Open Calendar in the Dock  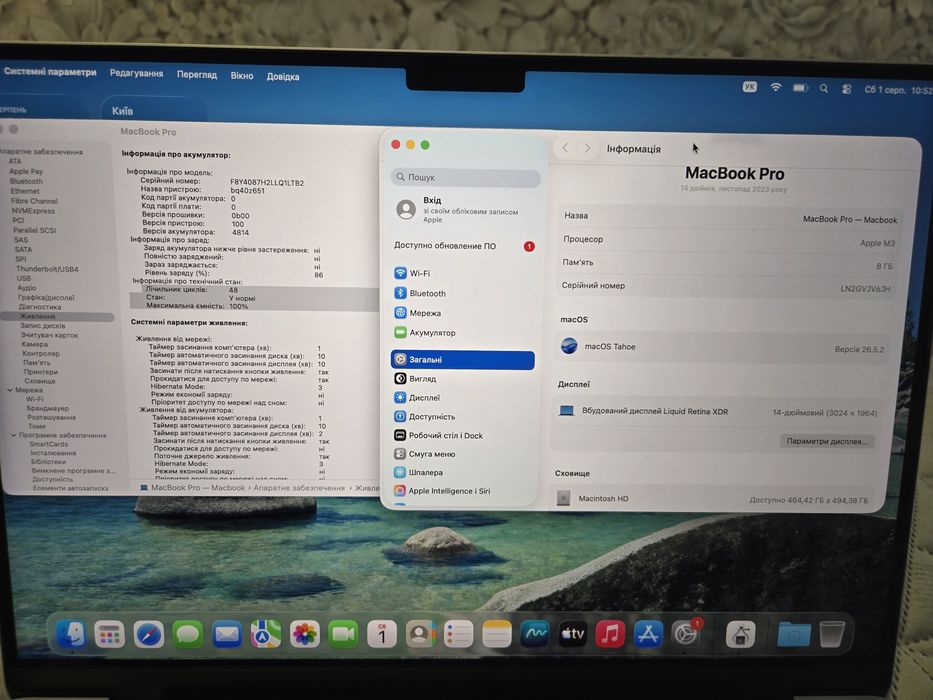pyautogui.click(x=382, y=634)
